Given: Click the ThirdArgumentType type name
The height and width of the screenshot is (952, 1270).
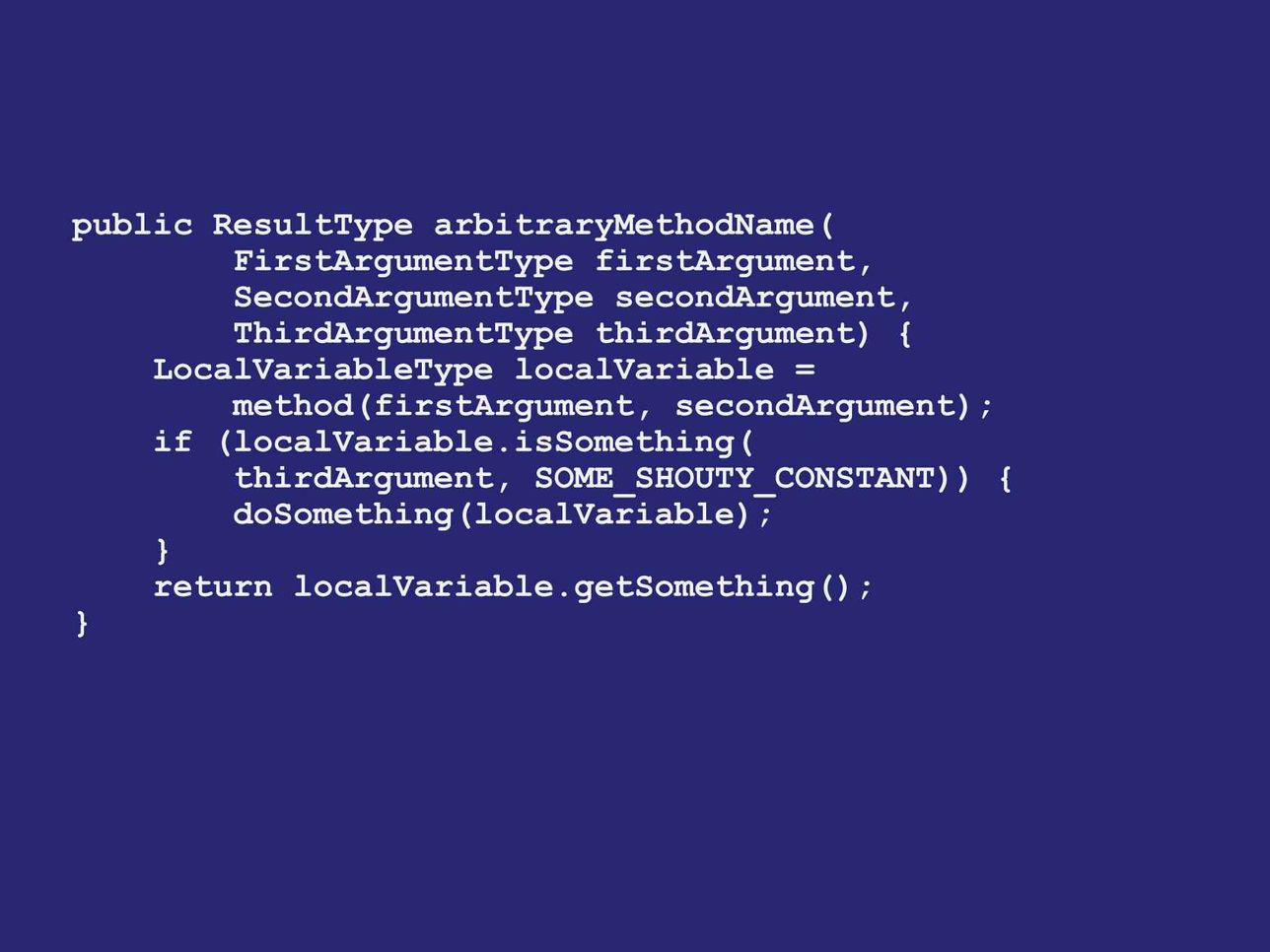Looking at the screenshot, I should [x=403, y=334].
